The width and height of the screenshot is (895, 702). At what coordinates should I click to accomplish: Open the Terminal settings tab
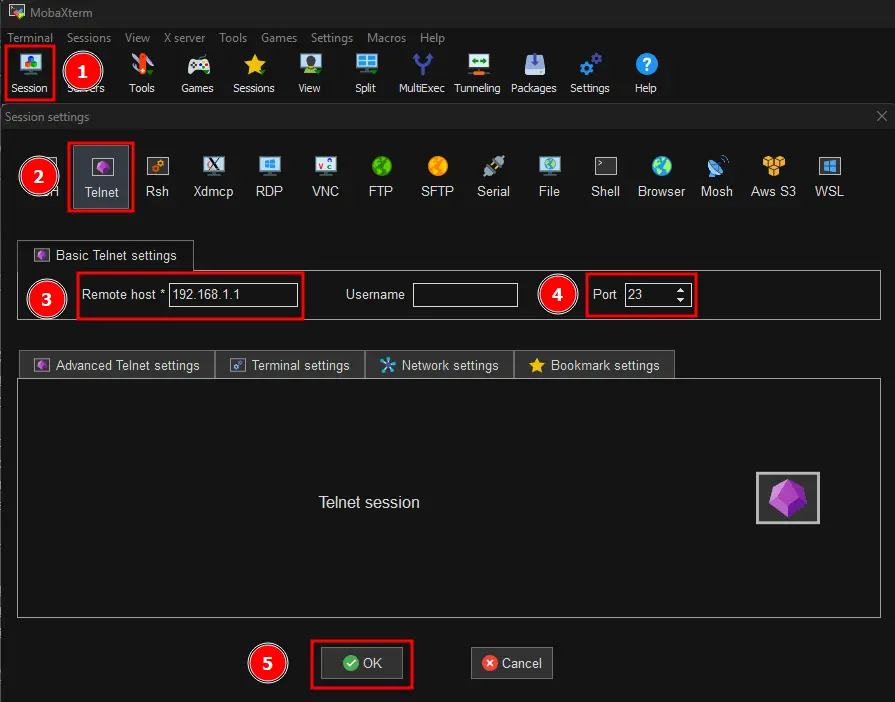tap(290, 365)
